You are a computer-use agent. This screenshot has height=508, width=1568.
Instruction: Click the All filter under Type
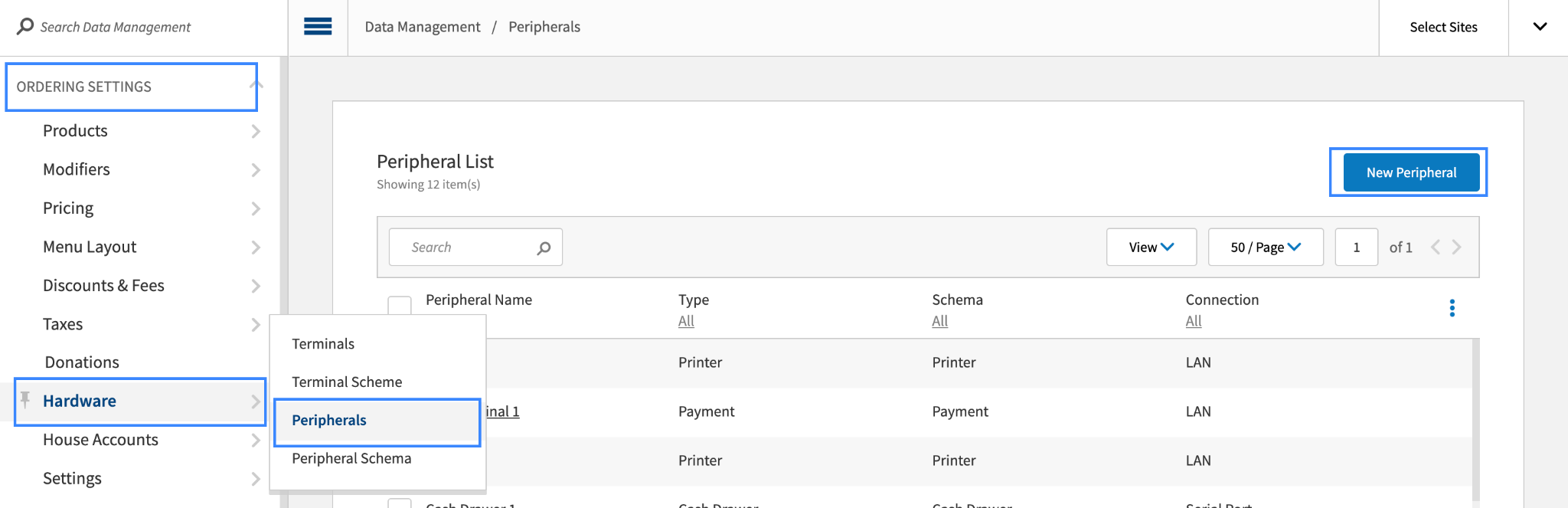click(686, 321)
